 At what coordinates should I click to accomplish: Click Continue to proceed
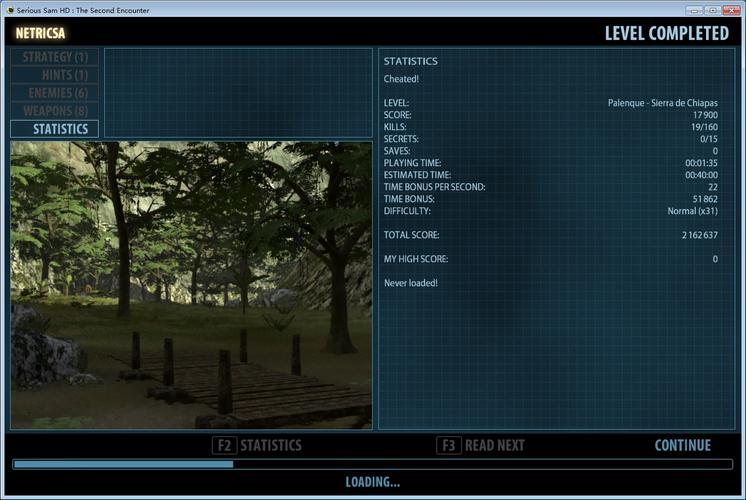[x=683, y=445]
